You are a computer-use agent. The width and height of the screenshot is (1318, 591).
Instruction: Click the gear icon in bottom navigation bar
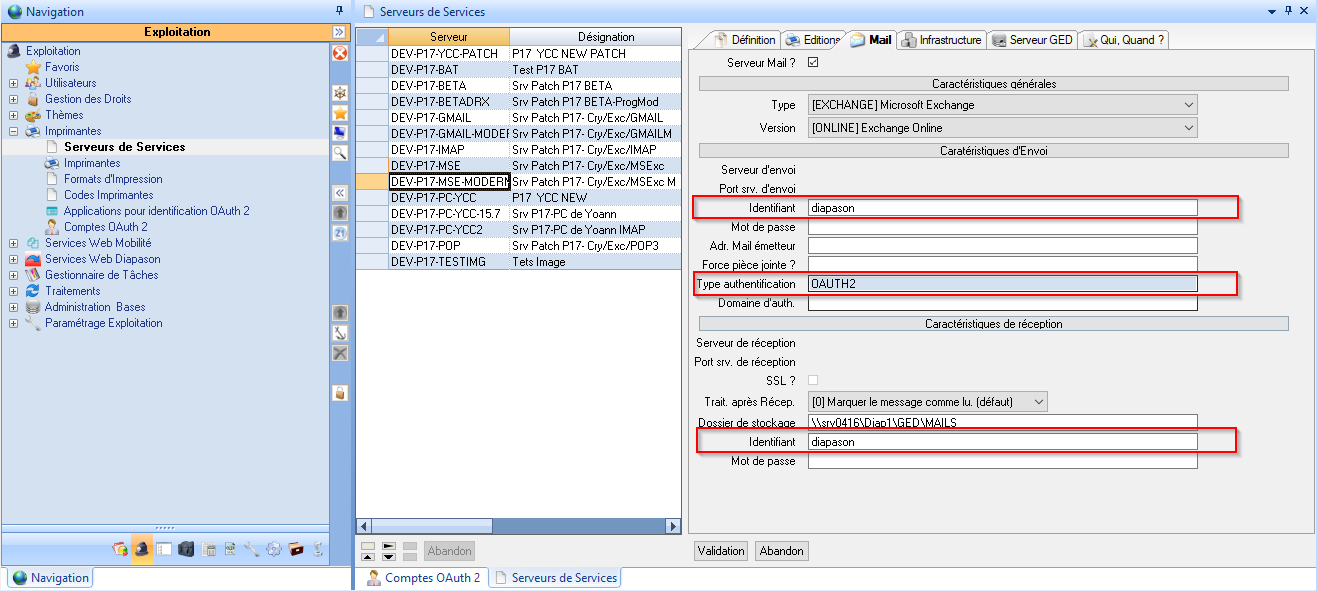click(273, 549)
